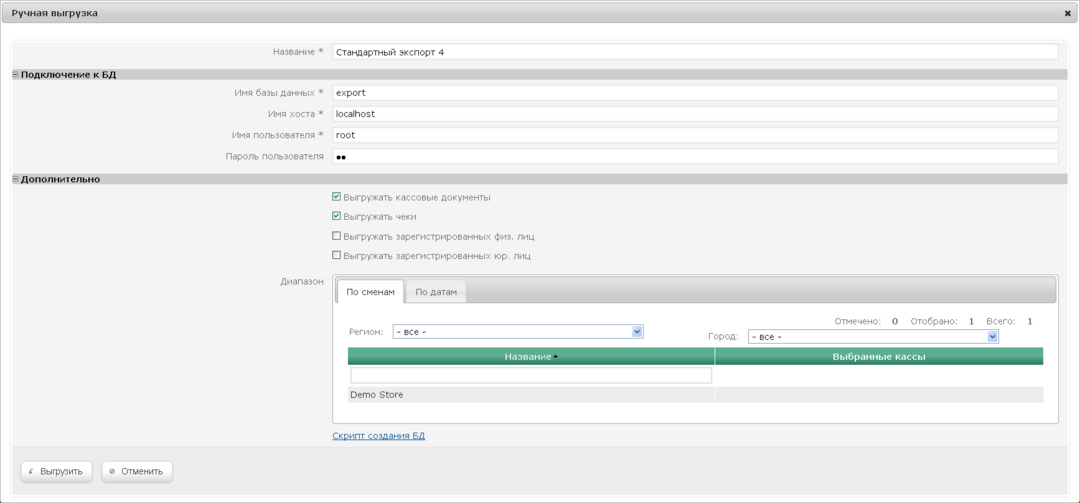Open Скрипт создания БД link
This screenshot has height=503, width=1080.
pos(378,436)
